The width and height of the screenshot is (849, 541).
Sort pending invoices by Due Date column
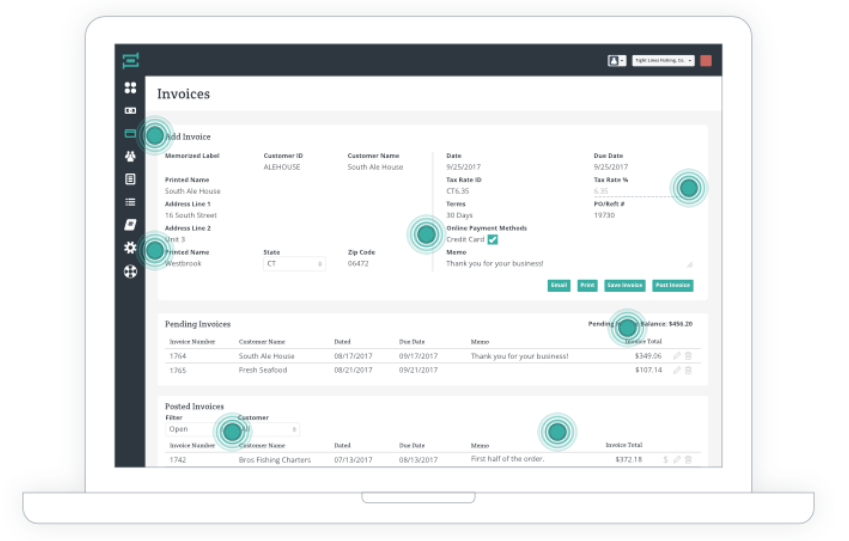pyautogui.click(x=412, y=342)
